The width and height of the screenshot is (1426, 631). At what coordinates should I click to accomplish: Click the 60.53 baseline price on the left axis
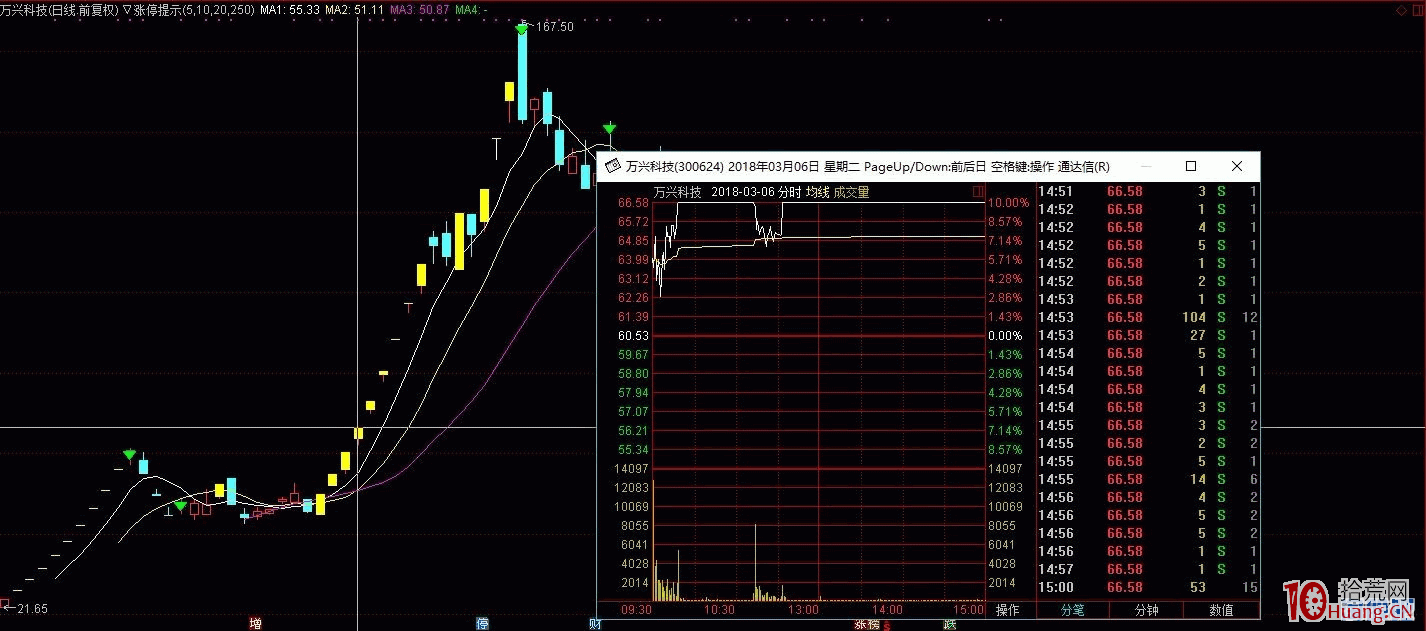[x=634, y=336]
